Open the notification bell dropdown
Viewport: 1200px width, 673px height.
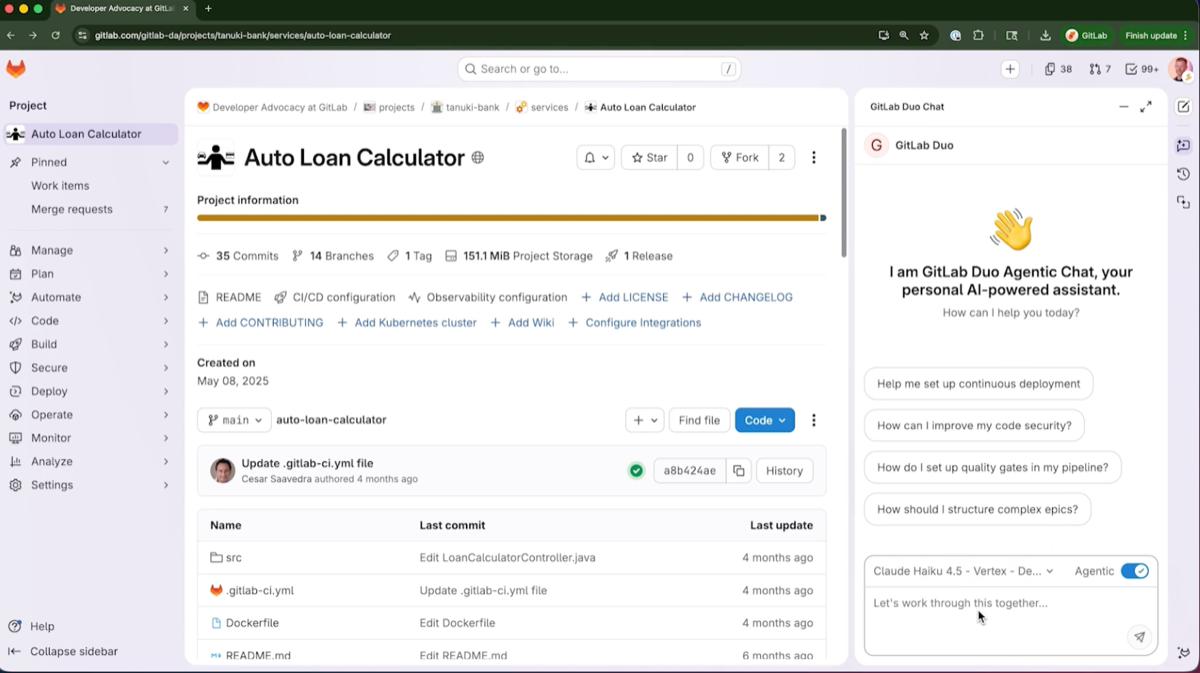(x=596, y=158)
